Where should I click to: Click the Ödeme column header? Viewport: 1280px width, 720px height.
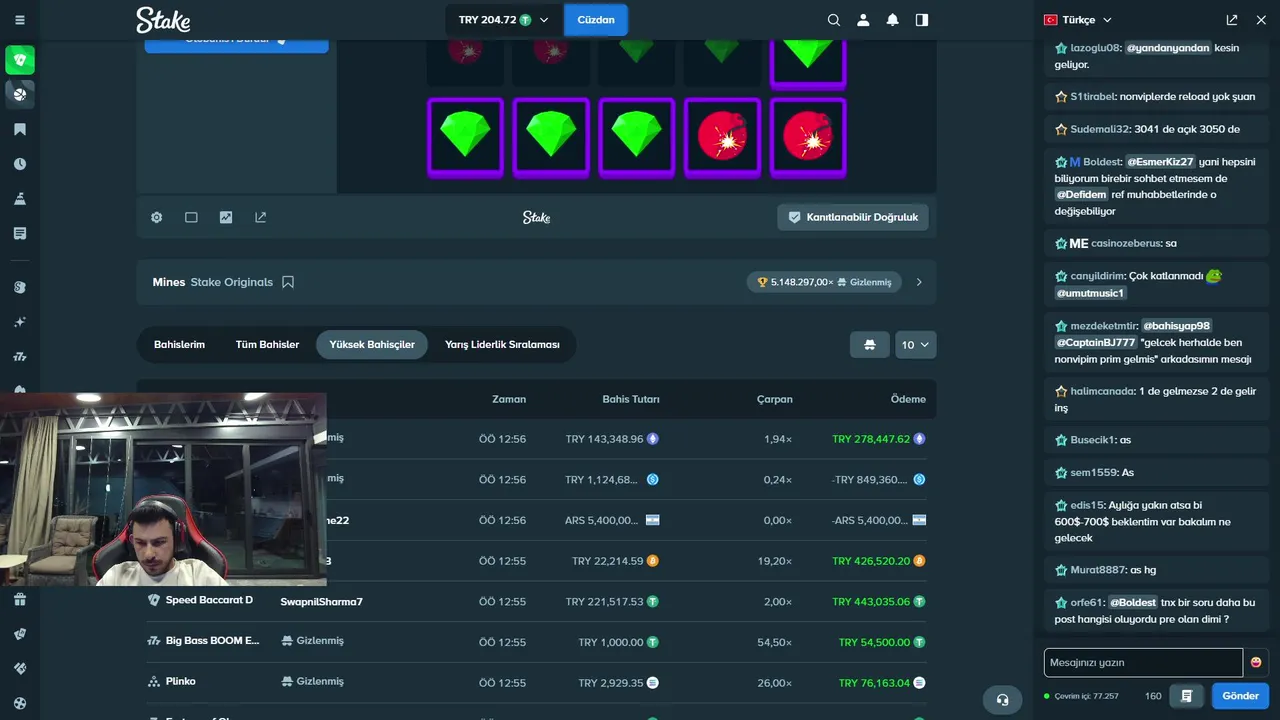[908, 399]
